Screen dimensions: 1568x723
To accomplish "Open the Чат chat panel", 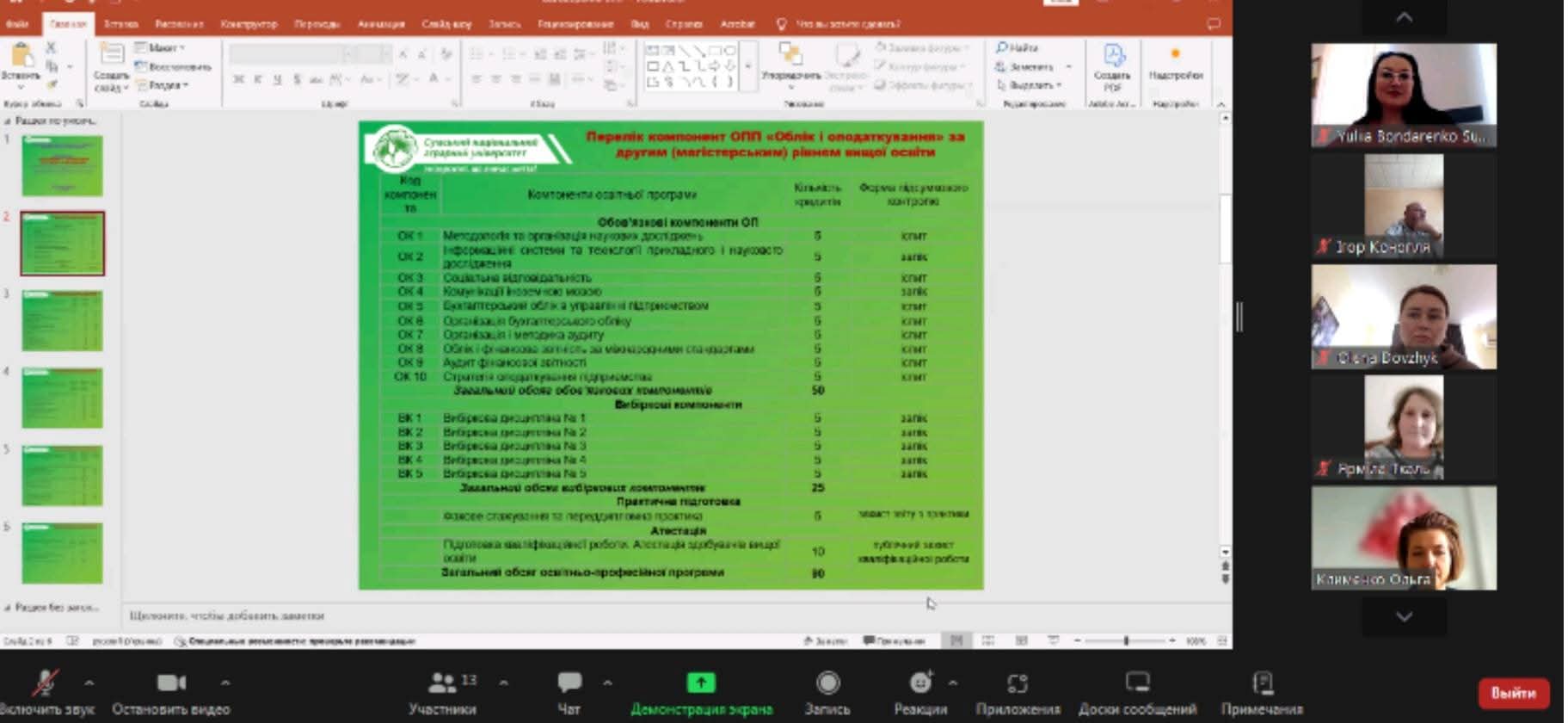I will tap(569, 683).
